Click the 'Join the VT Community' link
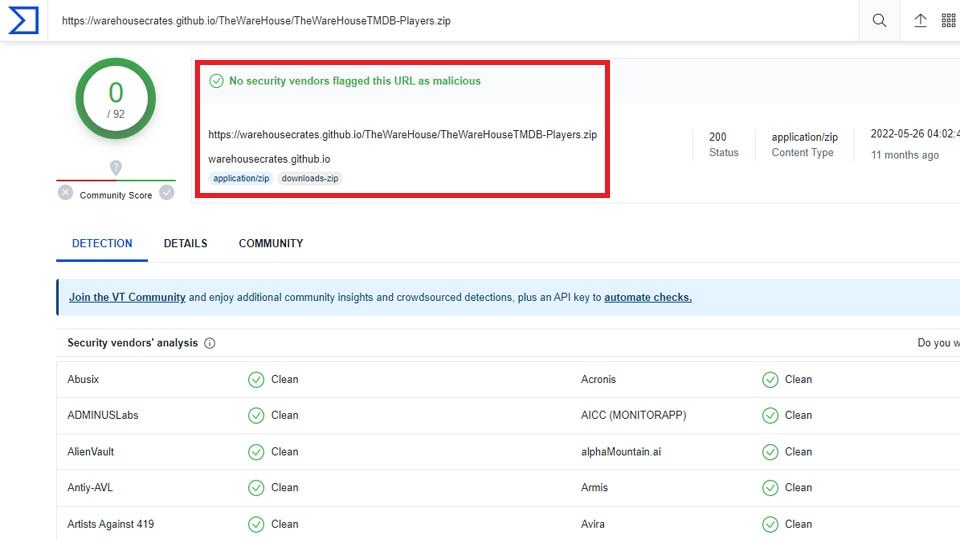 [127, 297]
